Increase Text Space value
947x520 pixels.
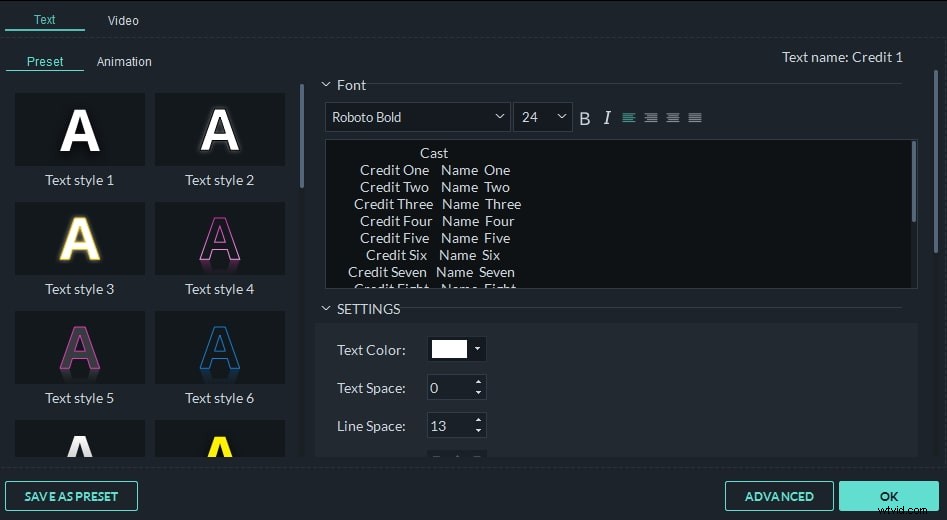[x=478, y=382]
